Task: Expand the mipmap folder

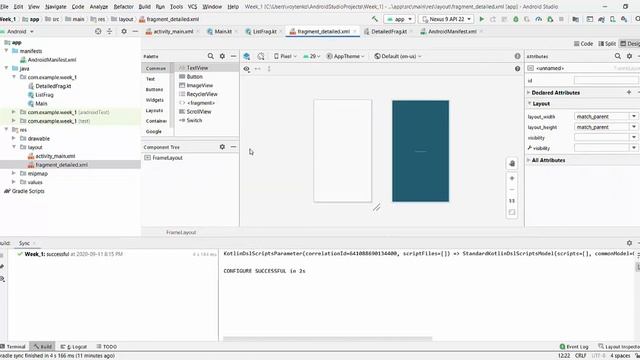Action: [x=13, y=173]
